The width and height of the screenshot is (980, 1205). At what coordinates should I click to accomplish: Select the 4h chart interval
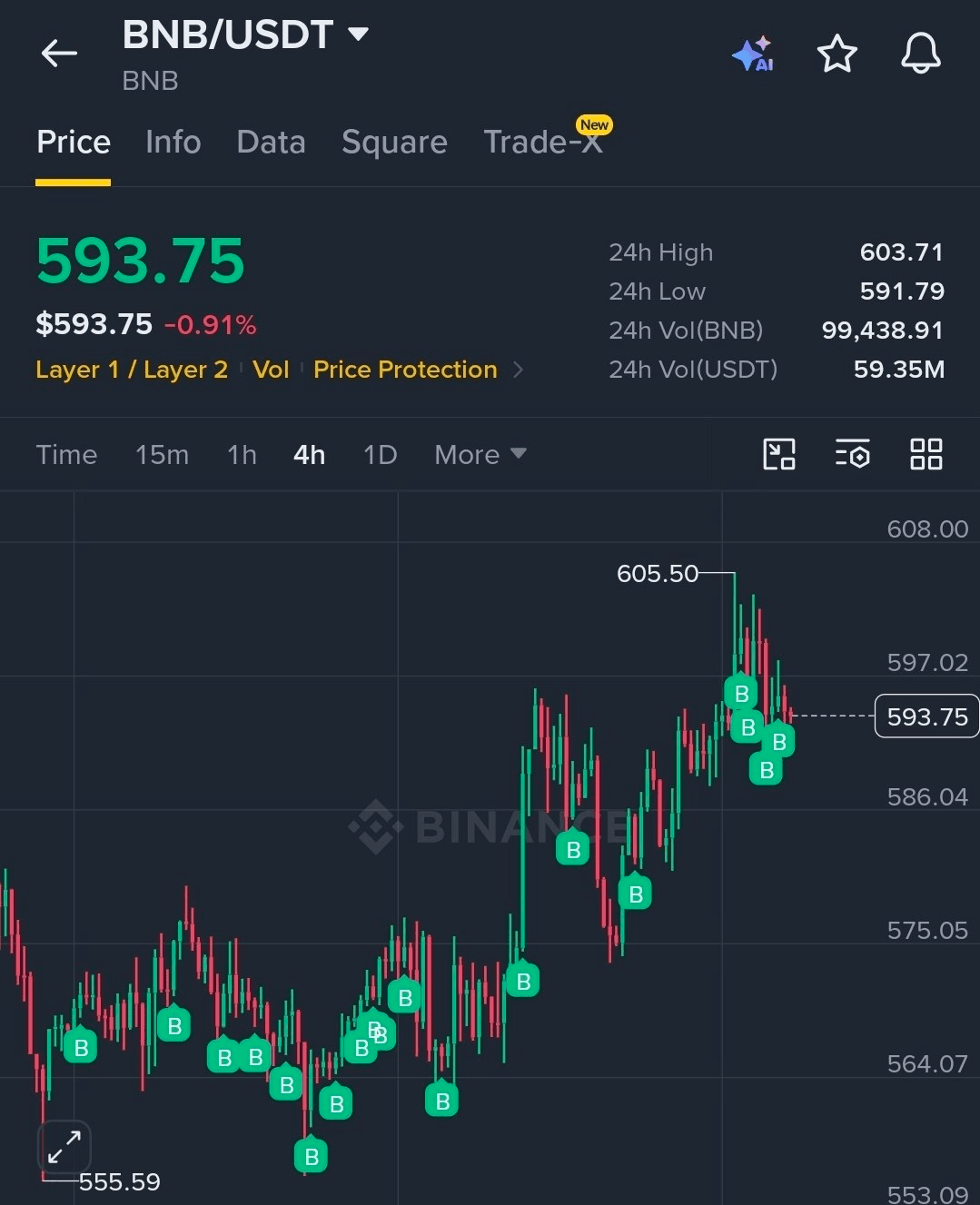tap(309, 454)
